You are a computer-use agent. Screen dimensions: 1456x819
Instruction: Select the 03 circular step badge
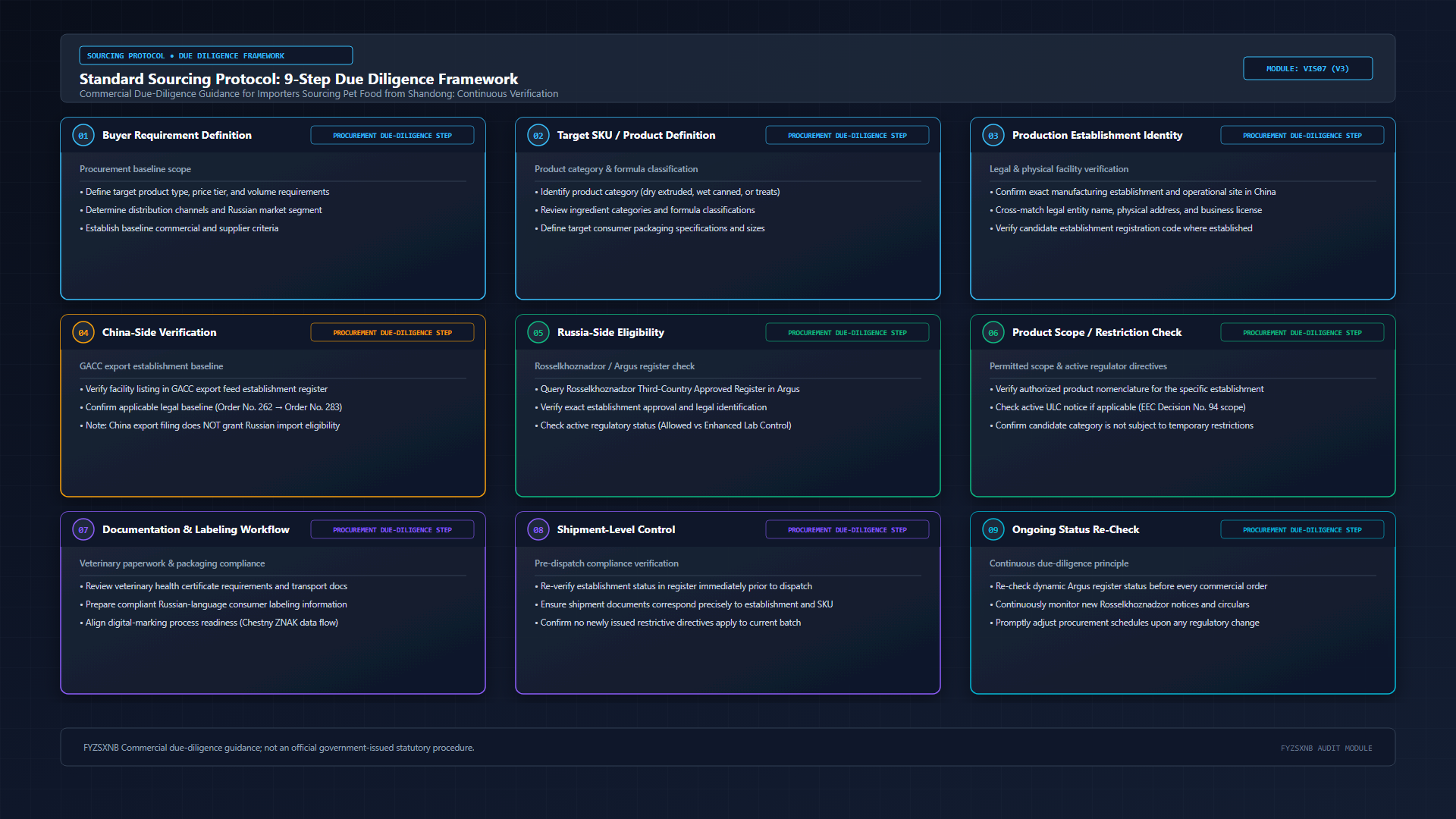993,136
